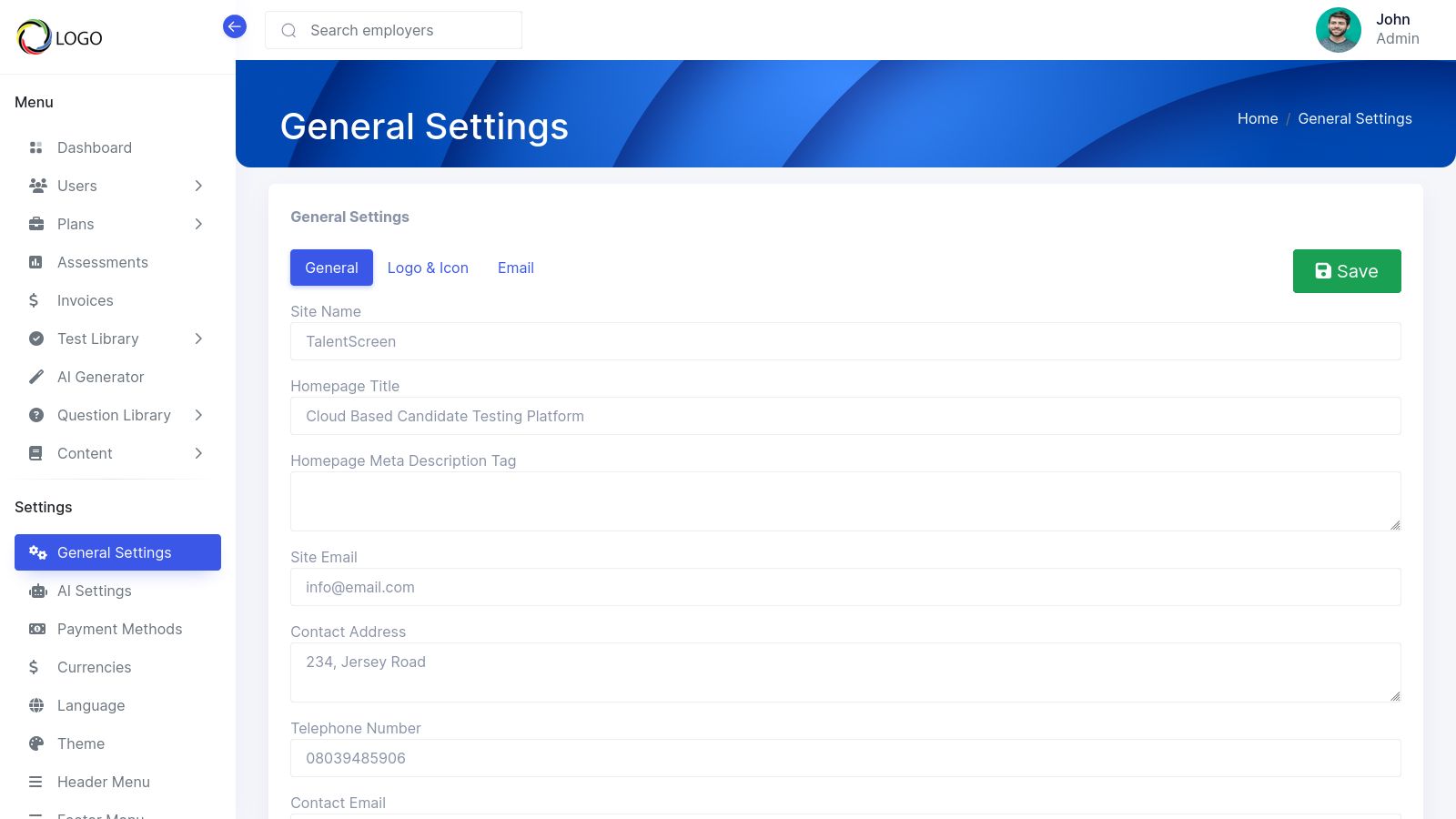Image resolution: width=1456 pixels, height=819 pixels.
Task: Click the Assessments chart icon
Action: (36, 262)
